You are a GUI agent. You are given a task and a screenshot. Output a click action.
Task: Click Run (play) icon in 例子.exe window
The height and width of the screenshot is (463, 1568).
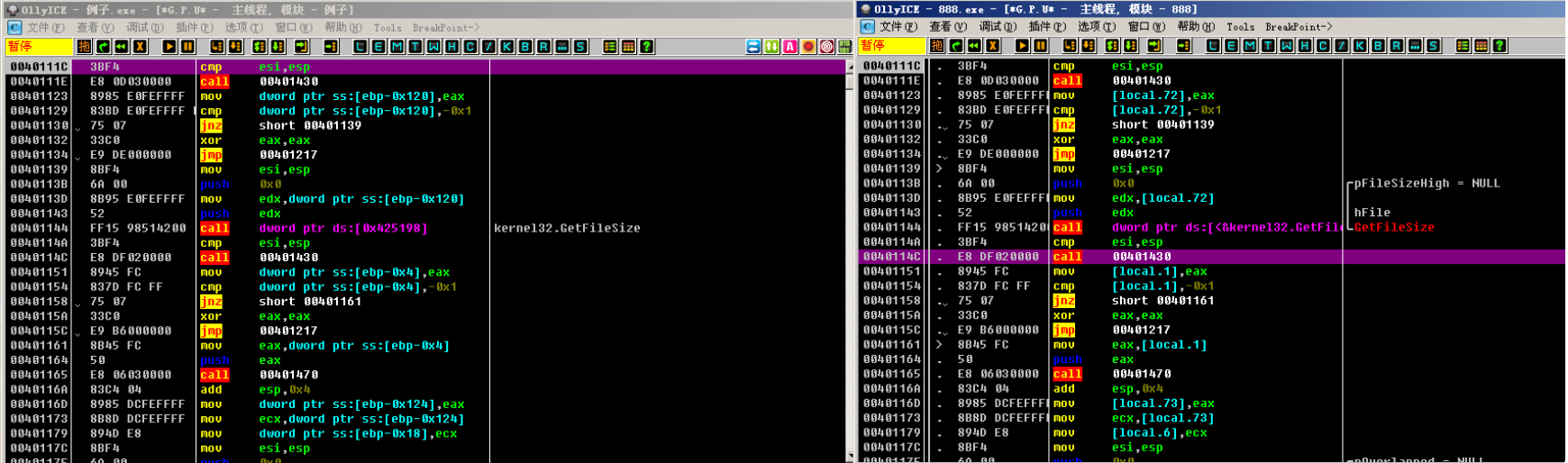[x=169, y=47]
